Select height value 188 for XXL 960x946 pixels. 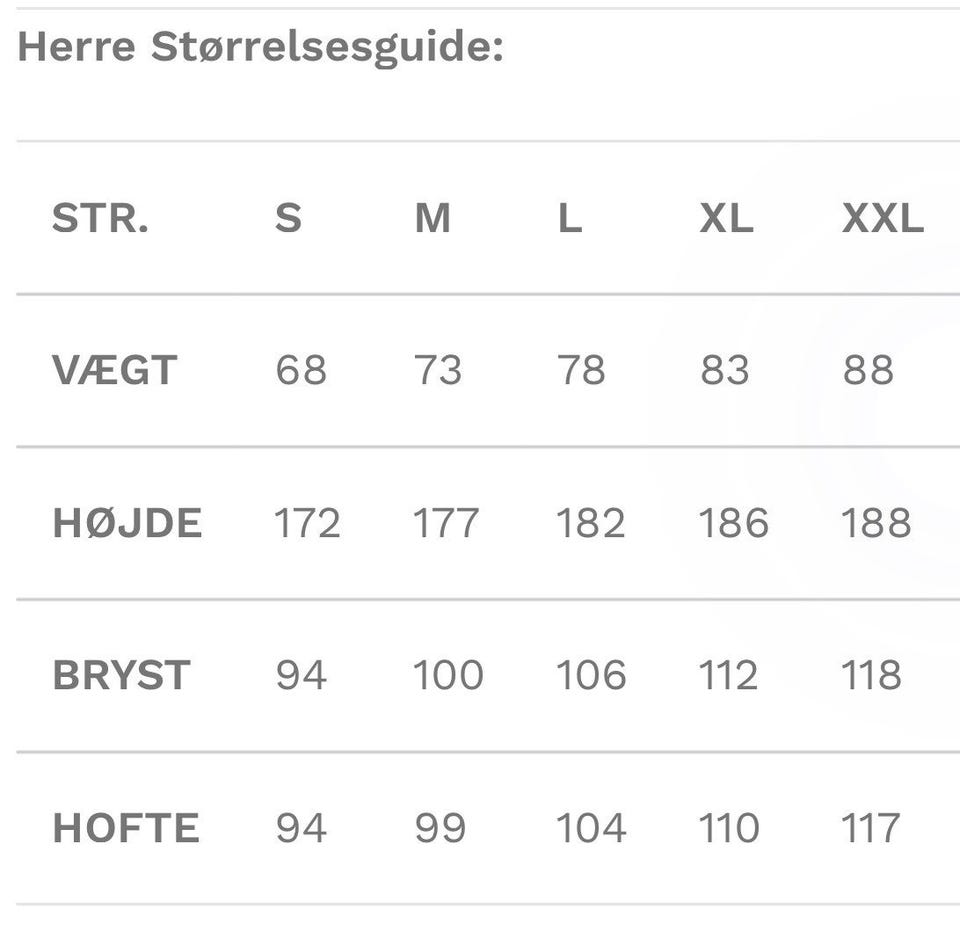click(876, 523)
